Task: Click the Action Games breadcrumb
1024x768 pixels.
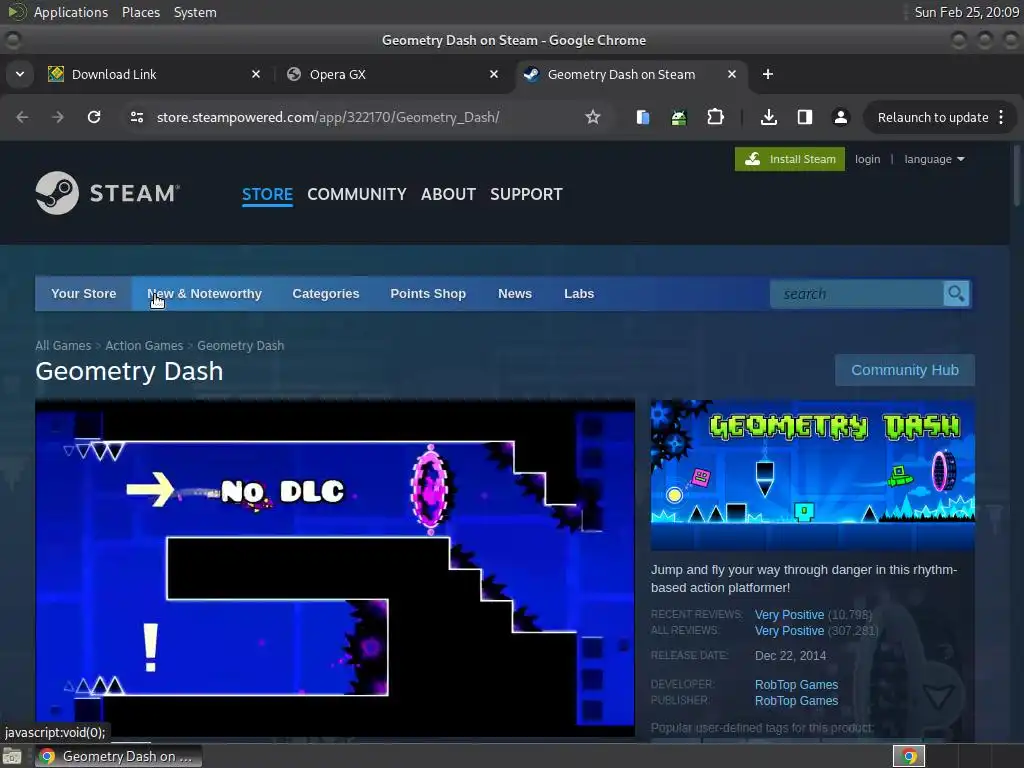Action: click(144, 345)
